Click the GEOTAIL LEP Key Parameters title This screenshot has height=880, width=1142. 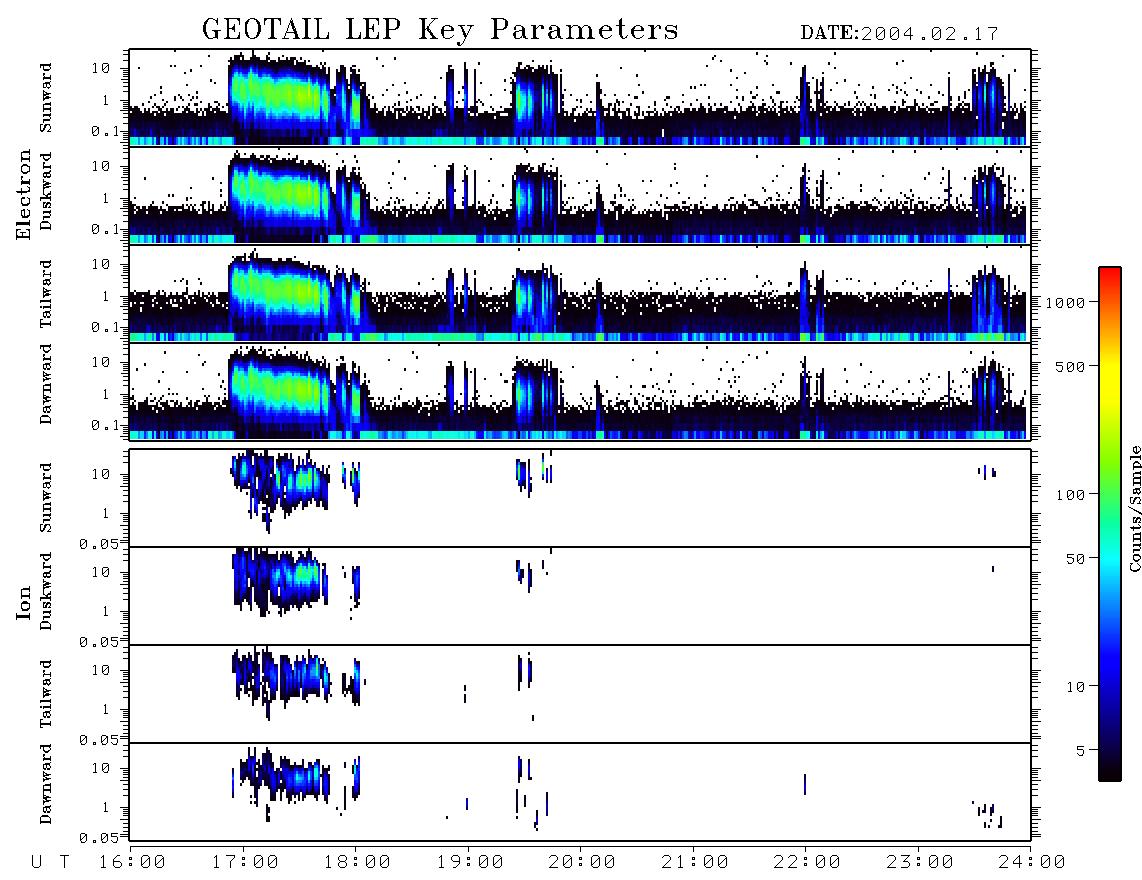click(440, 30)
